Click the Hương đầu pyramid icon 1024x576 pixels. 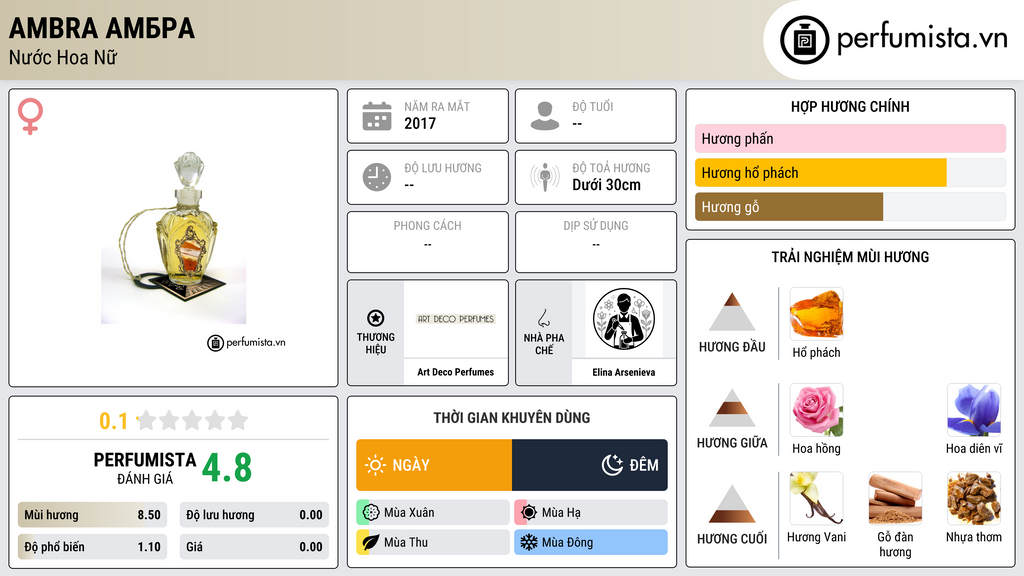click(732, 312)
